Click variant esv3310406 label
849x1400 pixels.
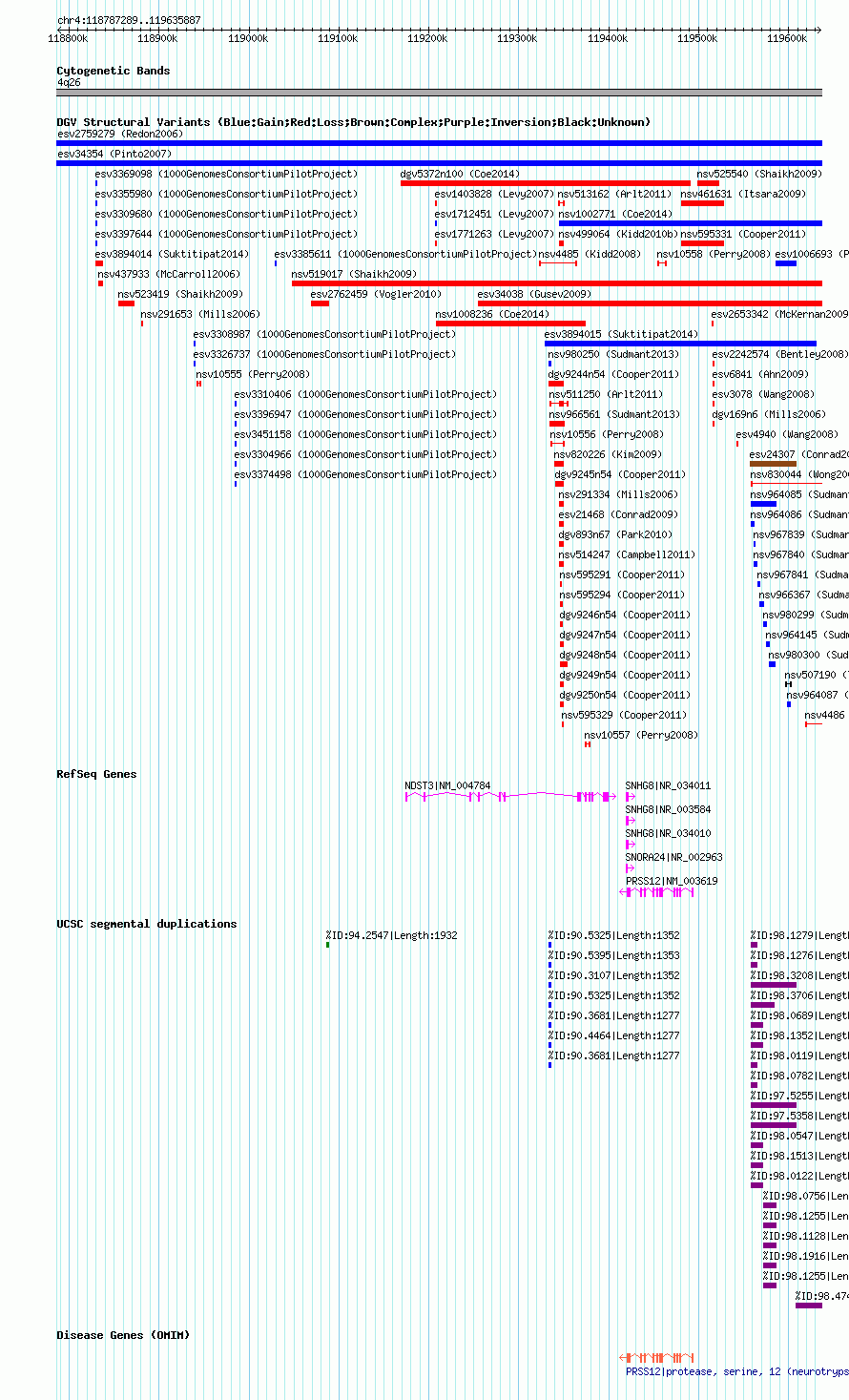tap(365, 394)
